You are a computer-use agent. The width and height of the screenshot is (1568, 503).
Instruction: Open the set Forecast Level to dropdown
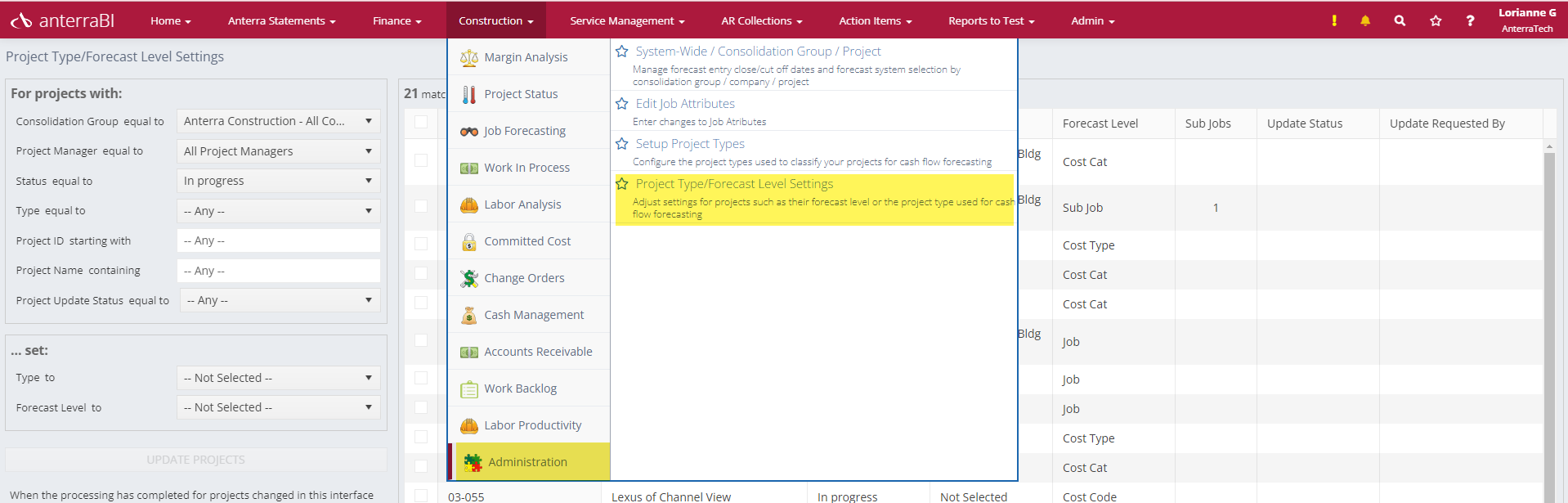click(x=279, y=407)
